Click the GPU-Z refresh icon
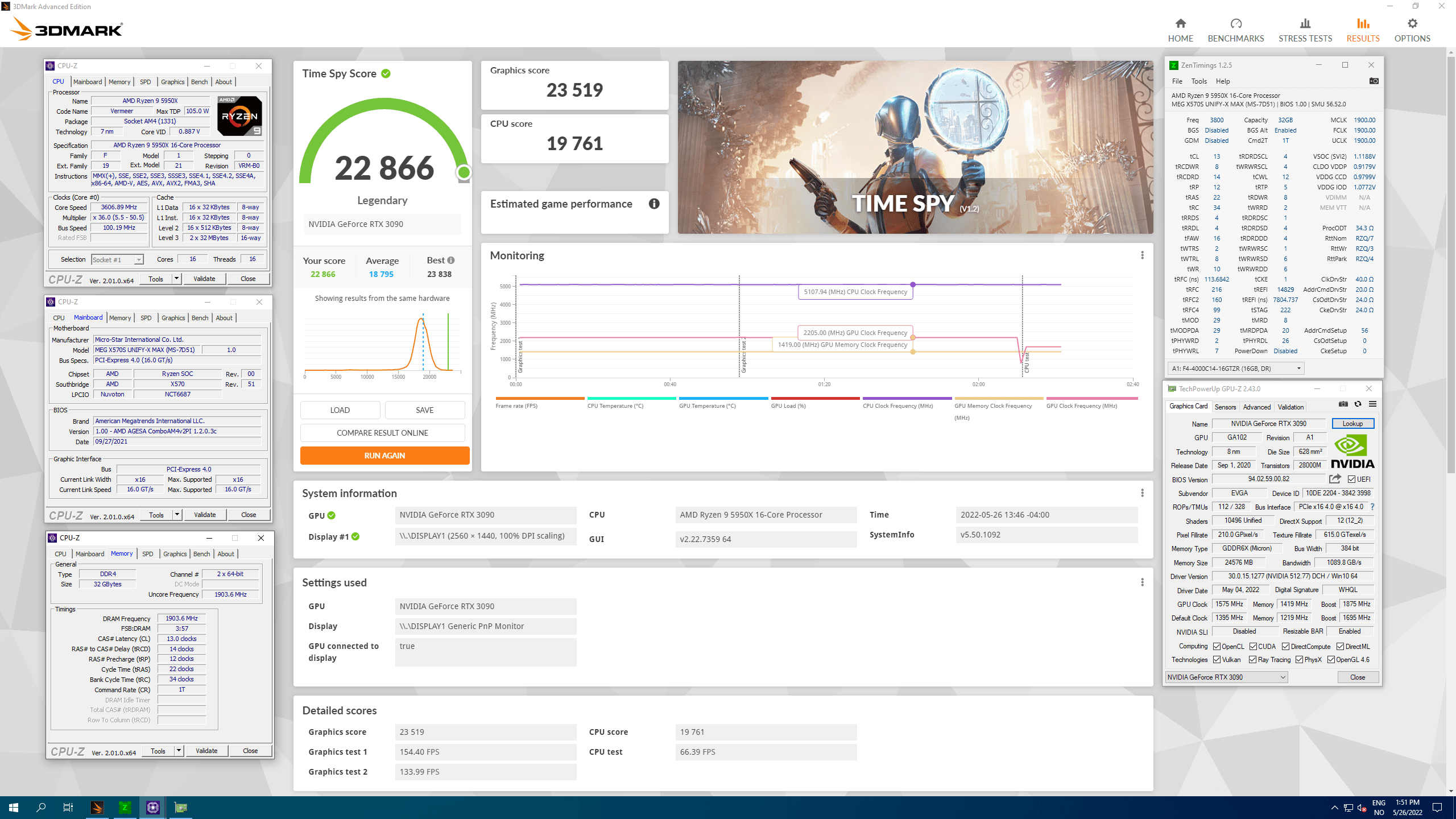 1358,404
